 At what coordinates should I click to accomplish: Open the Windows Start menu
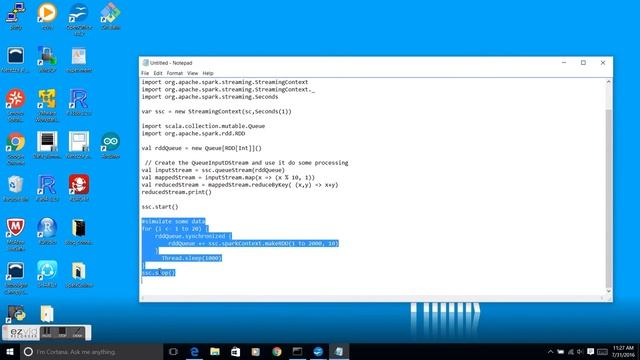pos(10,351)
